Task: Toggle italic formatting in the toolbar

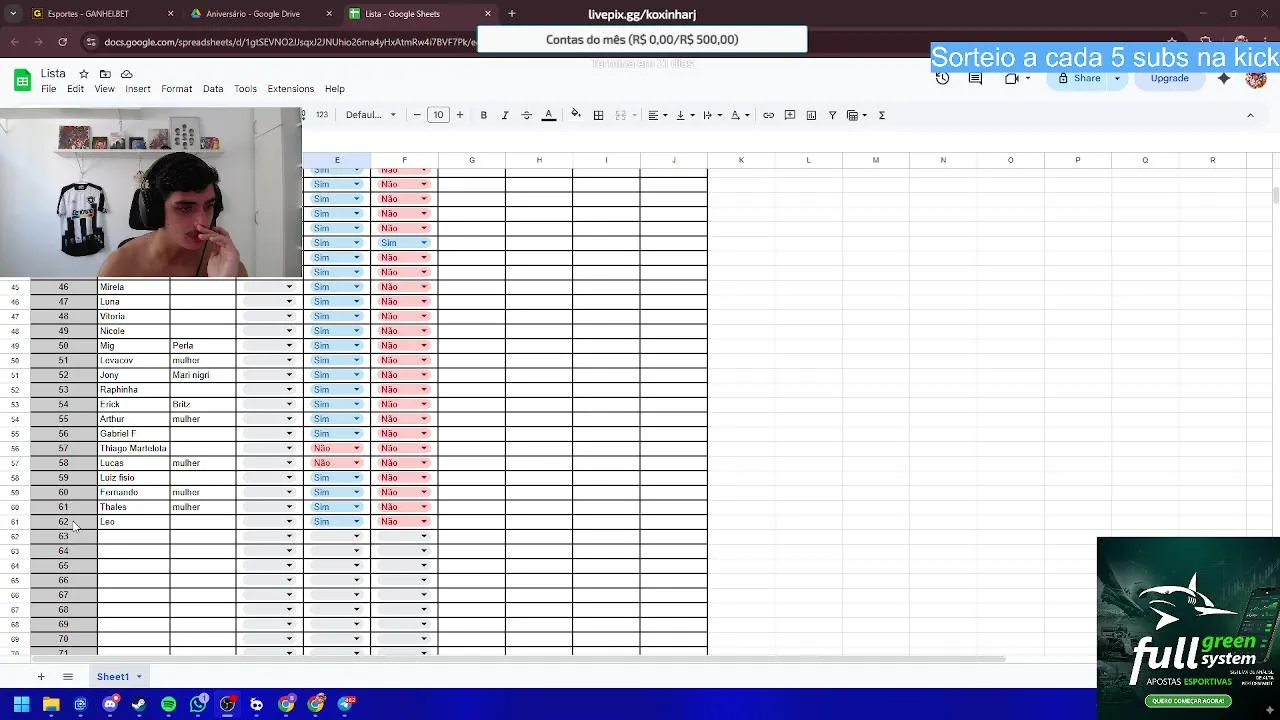Action: [x=505, y=115]
